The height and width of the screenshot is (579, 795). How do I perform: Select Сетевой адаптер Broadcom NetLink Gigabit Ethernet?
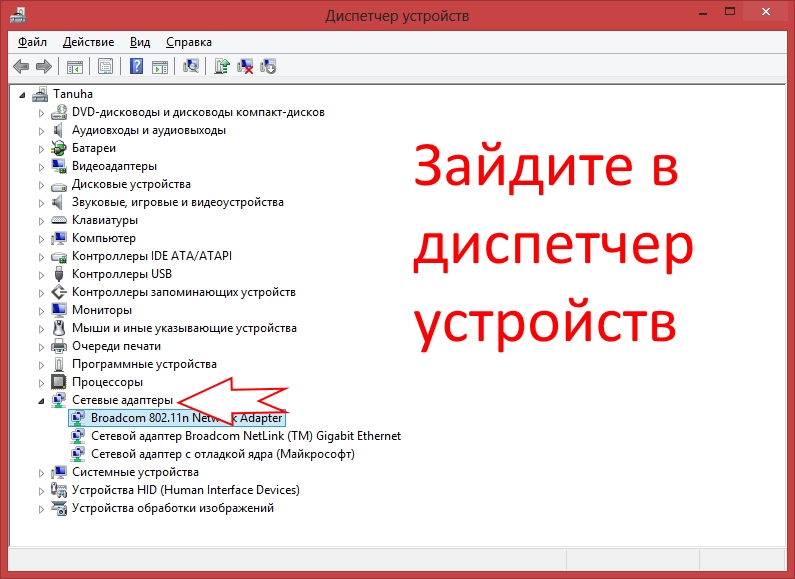pyautogui.click(x=246, y=436)
